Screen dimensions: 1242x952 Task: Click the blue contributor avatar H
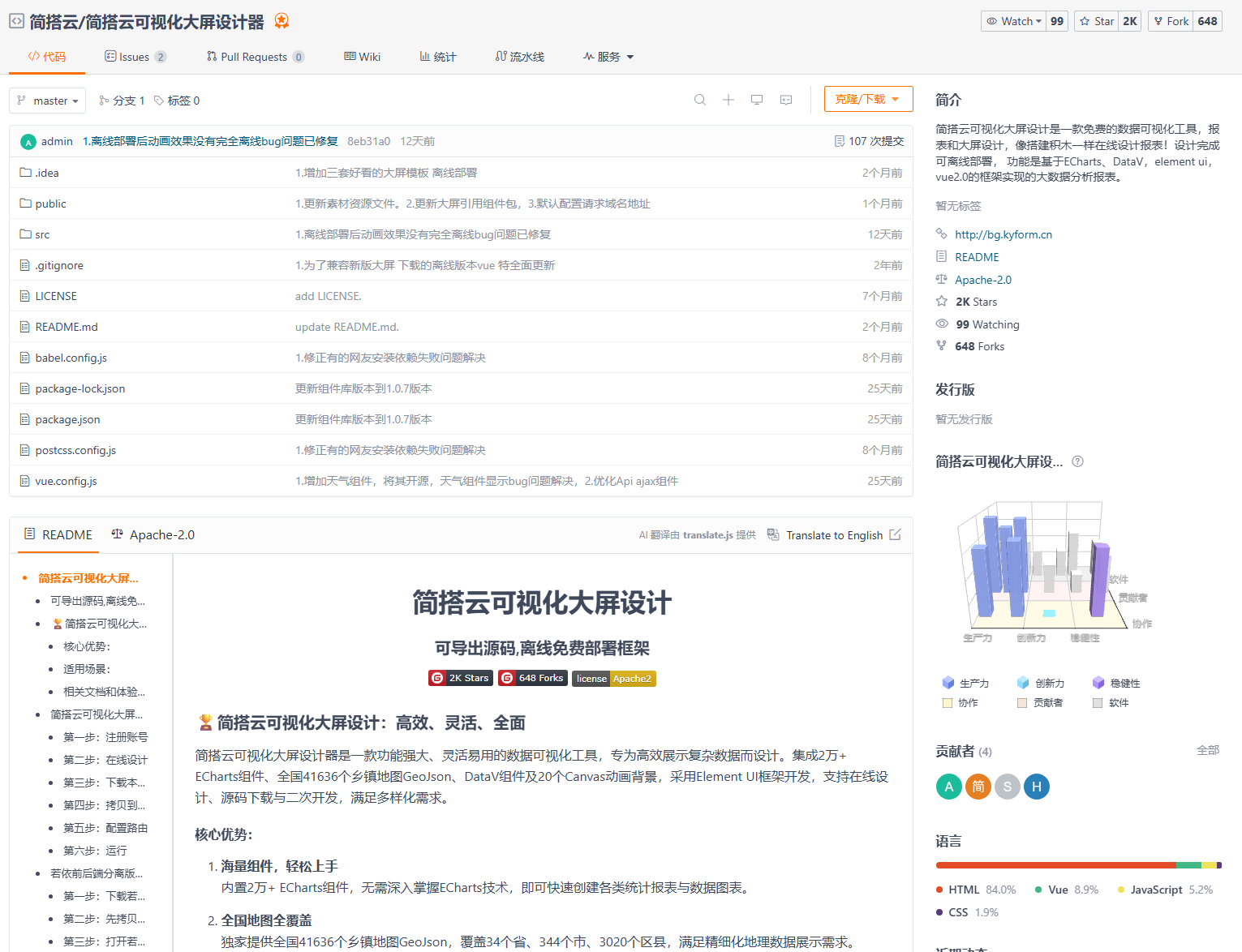[1037, 787]
